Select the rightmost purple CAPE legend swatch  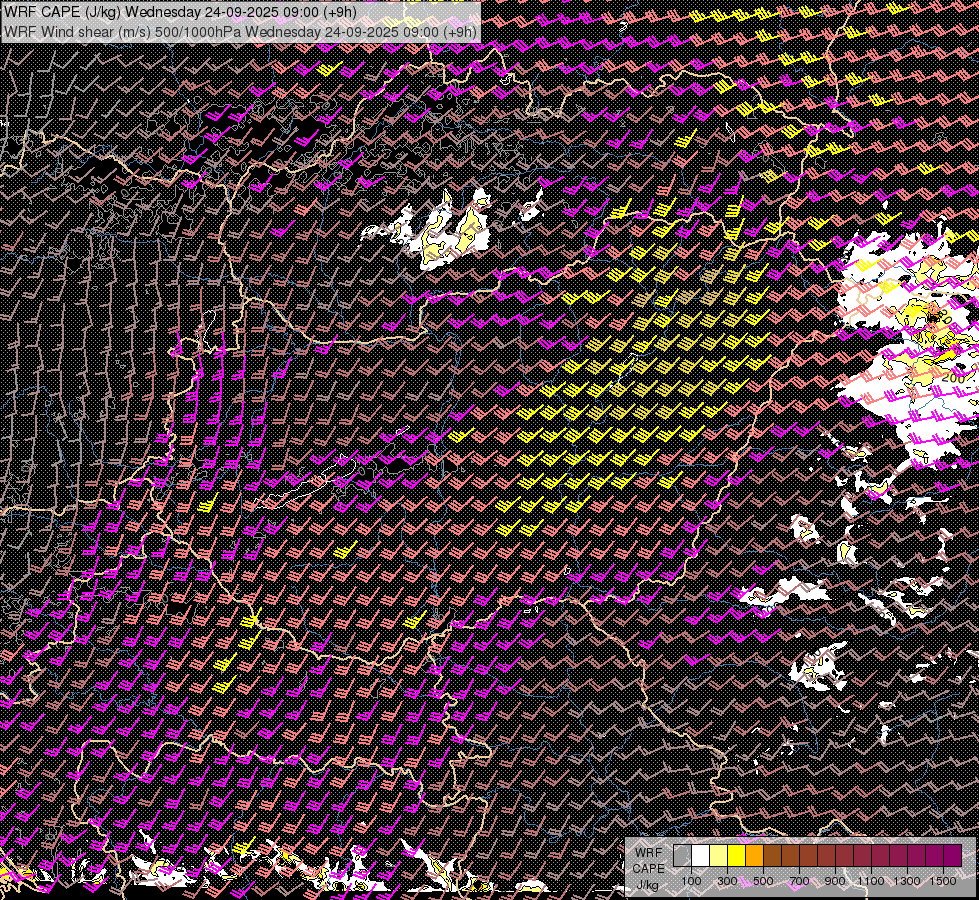[952, 855]
